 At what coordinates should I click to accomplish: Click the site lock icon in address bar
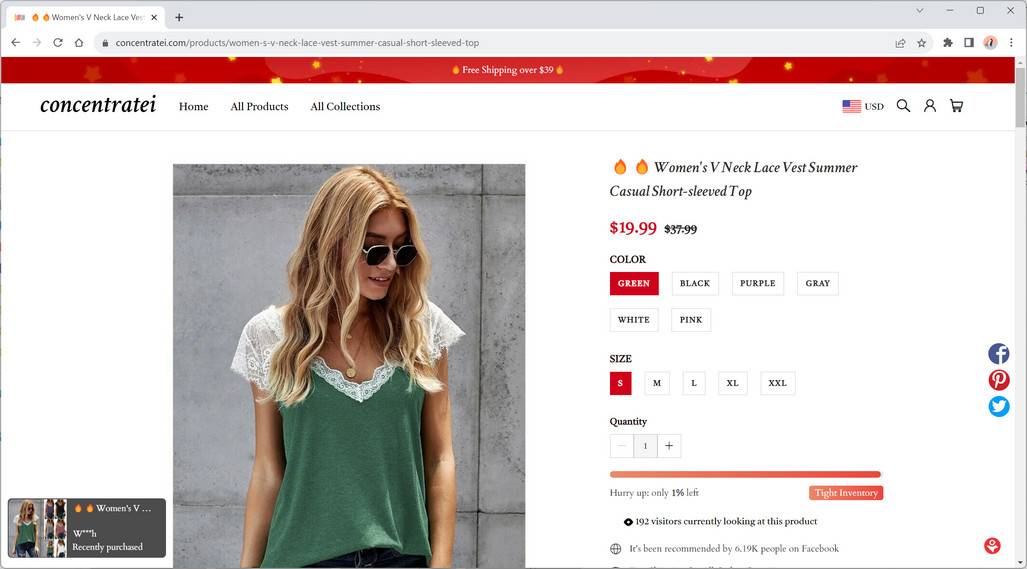[105, 43]
